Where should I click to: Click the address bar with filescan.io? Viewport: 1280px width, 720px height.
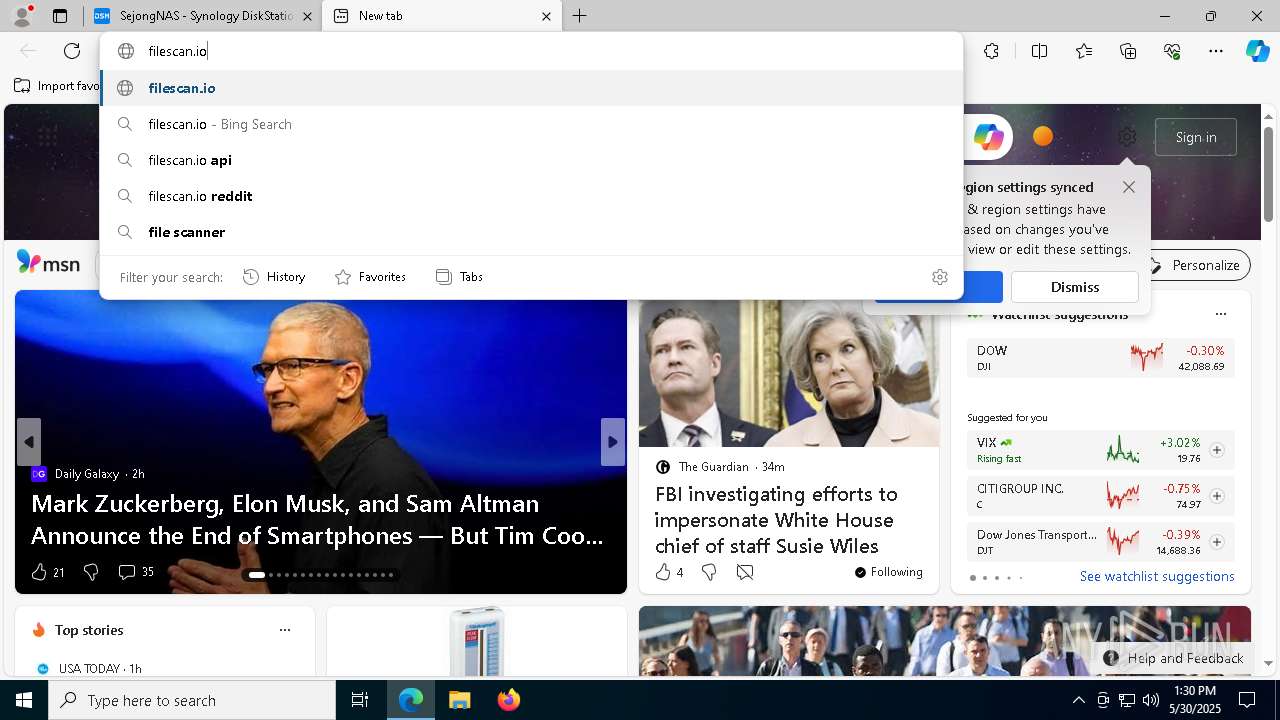pos(531,51)
